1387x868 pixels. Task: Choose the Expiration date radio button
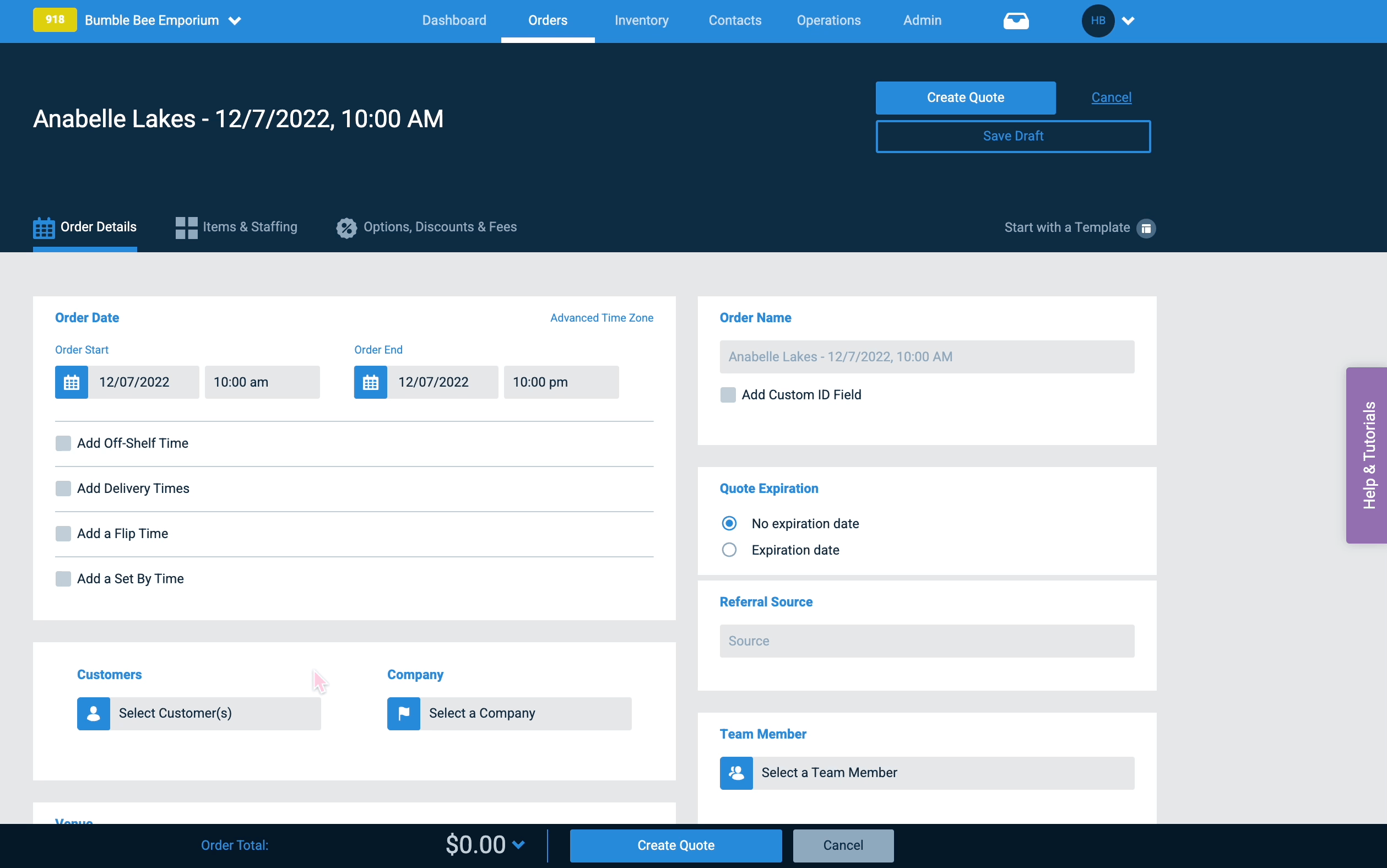[x=729, y=550]
